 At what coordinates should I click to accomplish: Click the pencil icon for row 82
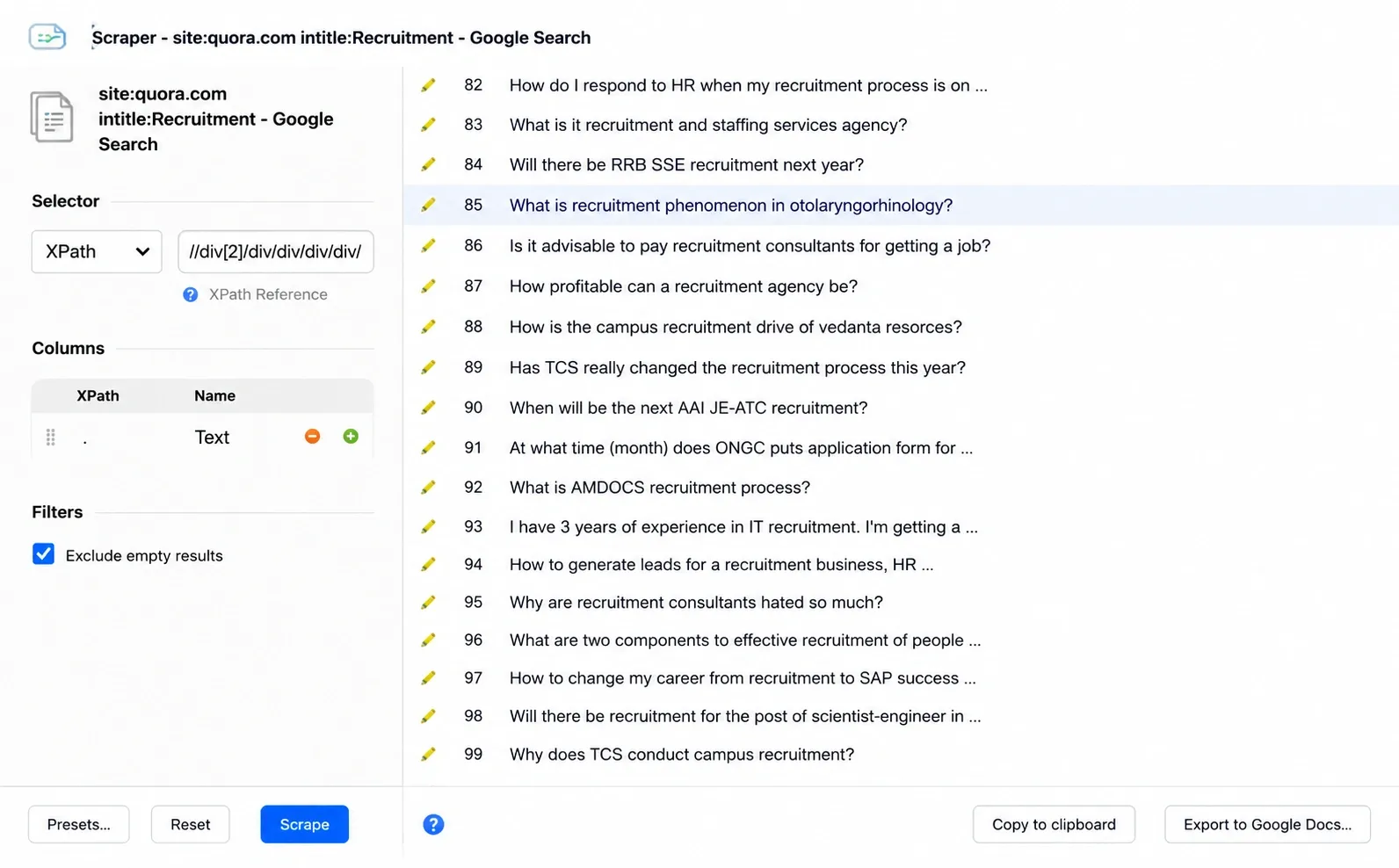(x=428, y=85)
